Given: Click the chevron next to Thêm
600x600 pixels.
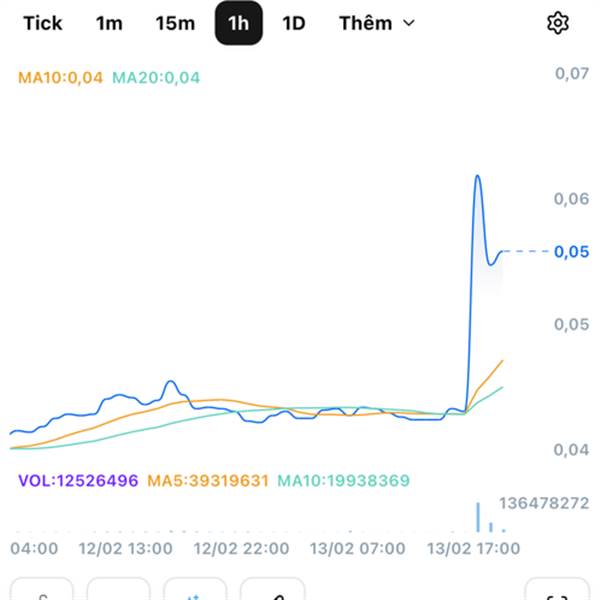Looking at the screenshot, I should click(x=408, y=23).
